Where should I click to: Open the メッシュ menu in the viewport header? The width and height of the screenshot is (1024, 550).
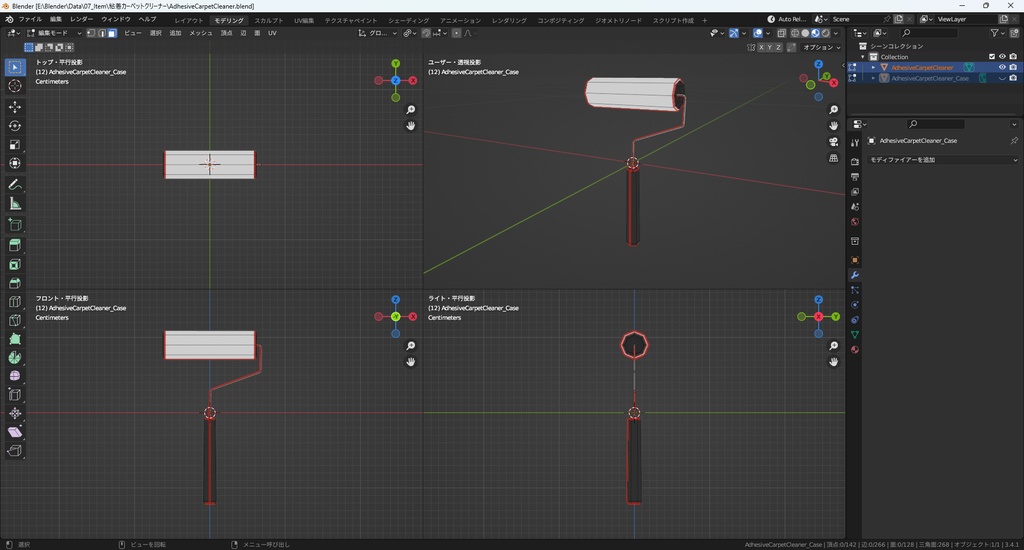coord(201,33)
